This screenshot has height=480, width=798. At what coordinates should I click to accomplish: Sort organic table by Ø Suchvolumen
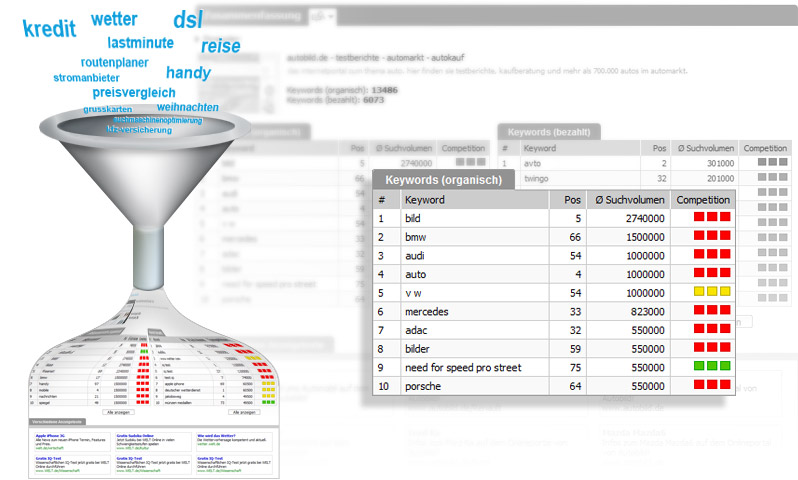click(629, 200)
